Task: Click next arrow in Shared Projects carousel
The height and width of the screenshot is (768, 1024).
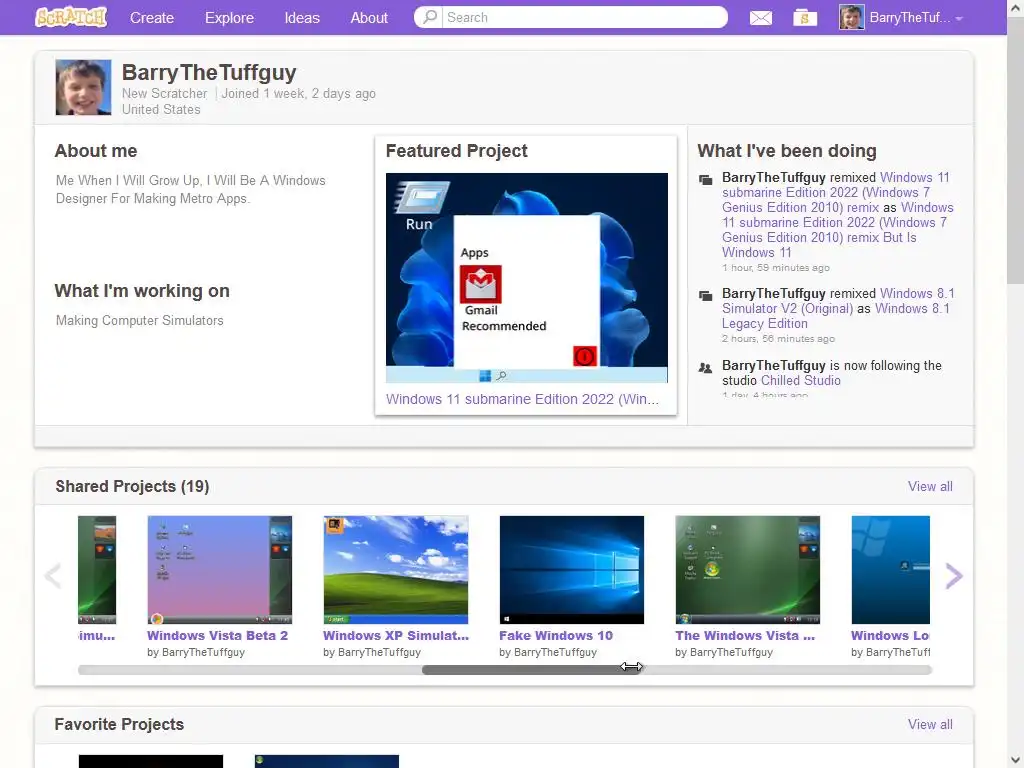Action: tap(953, 575)
